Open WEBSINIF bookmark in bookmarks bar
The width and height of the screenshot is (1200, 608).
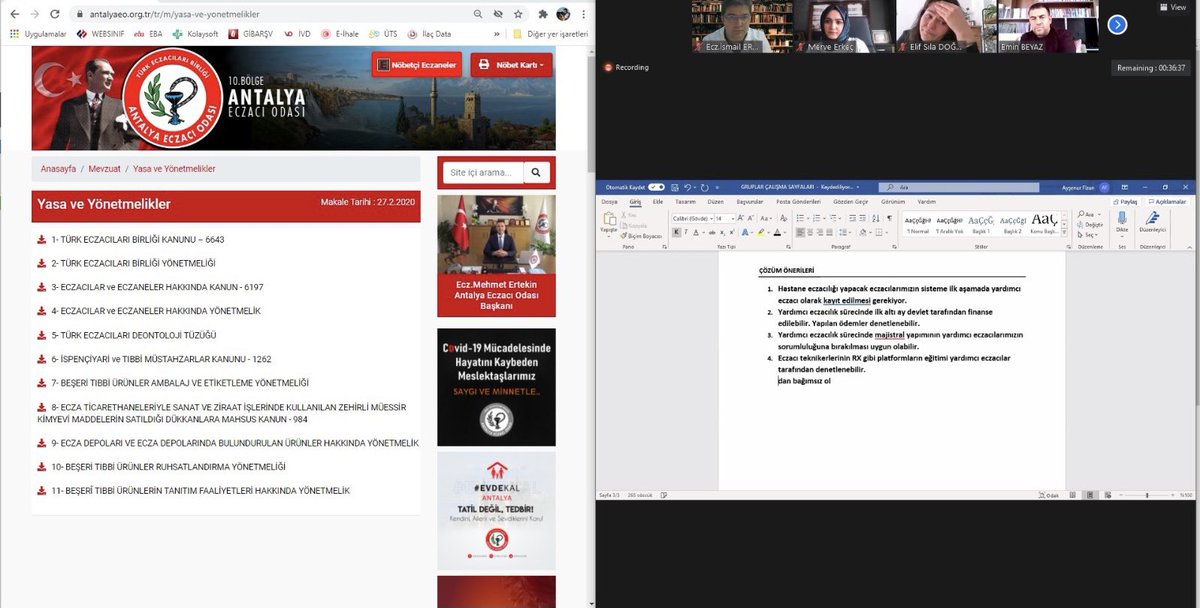coord(101,34)
